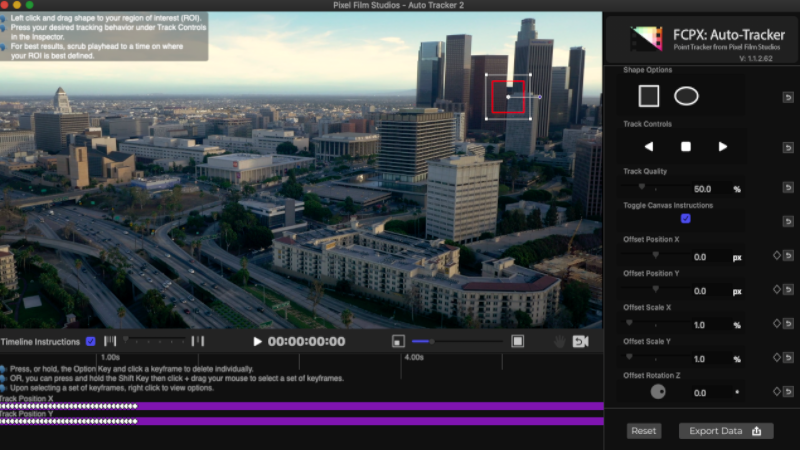
Task: Add keyframe for Offset Position Y
Action: 777,289
